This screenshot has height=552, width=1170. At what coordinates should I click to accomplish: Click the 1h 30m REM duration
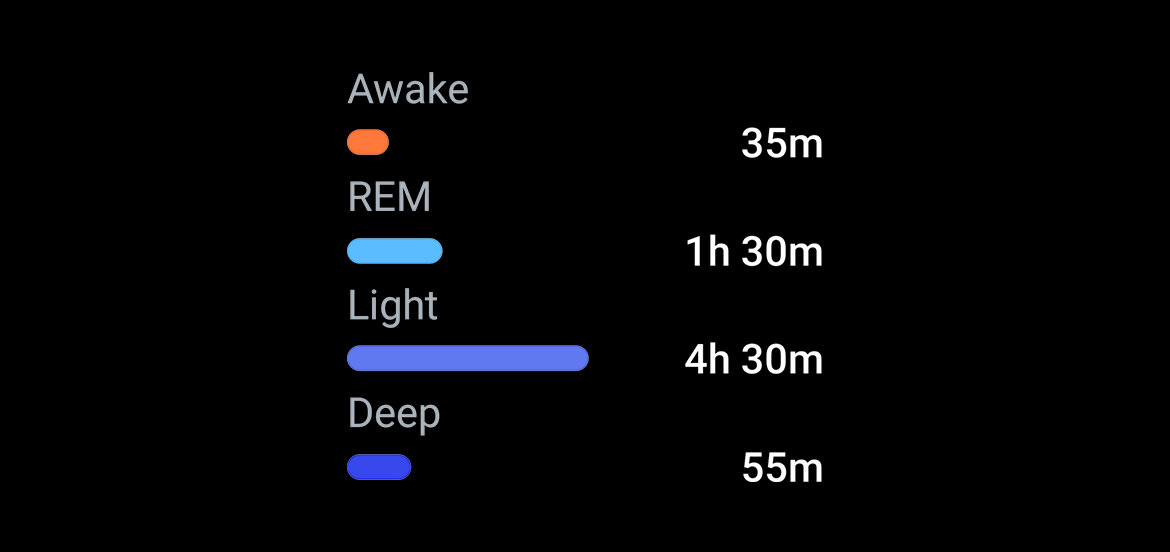(754, 253)
